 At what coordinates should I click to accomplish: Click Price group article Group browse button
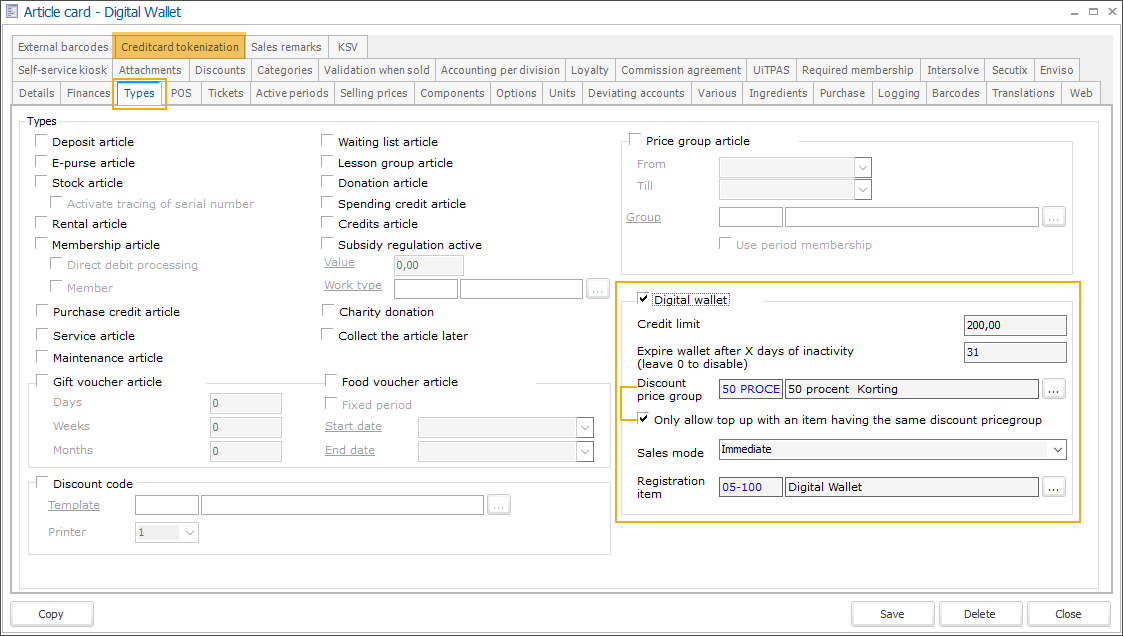[x=1054, y=217]
